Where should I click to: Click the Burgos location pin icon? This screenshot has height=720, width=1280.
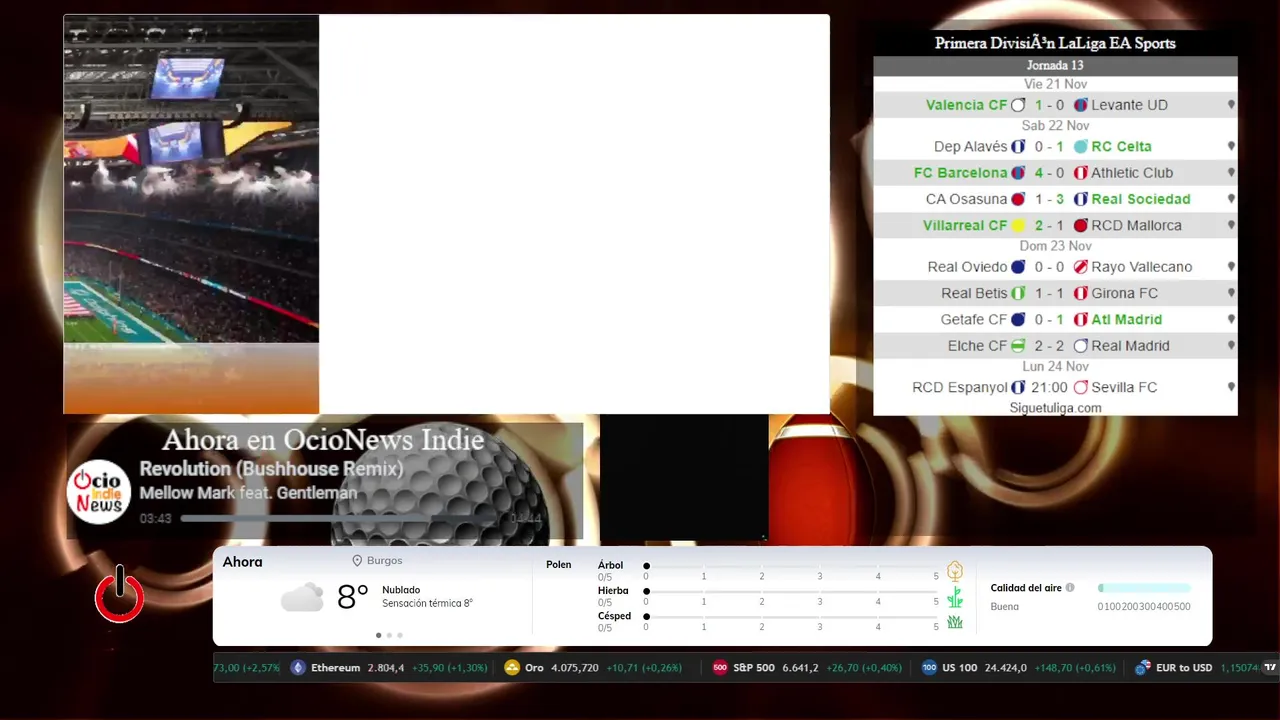(357, 561)
